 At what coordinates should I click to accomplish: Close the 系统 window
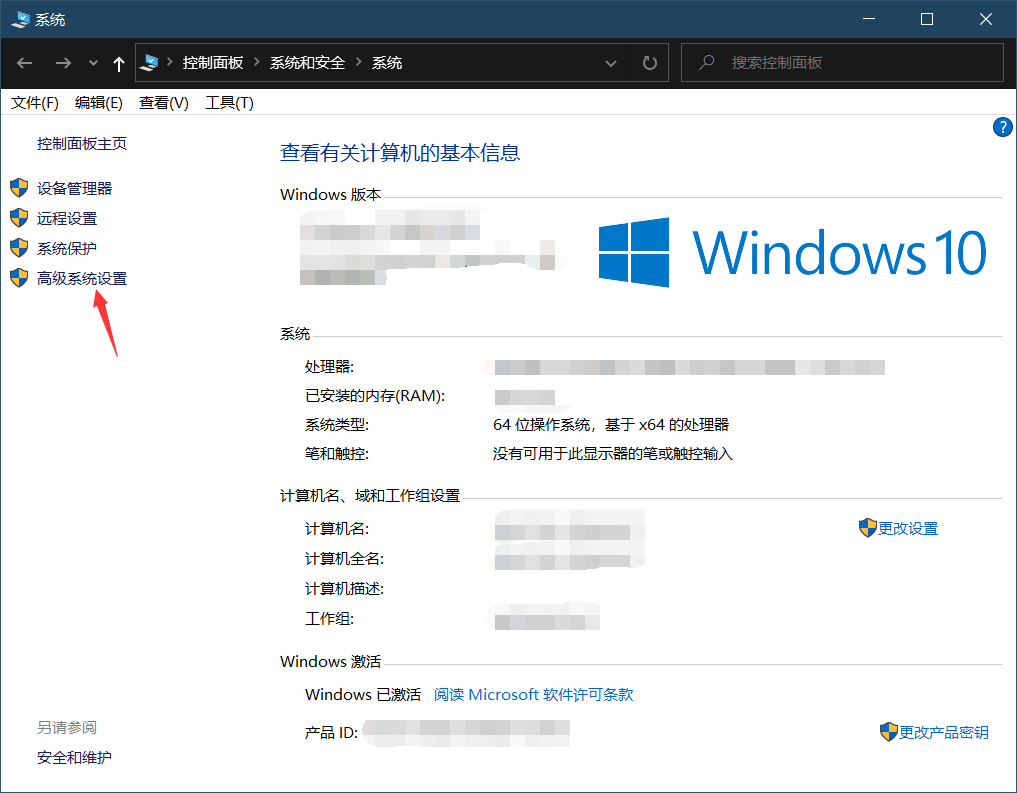(986, 19)
